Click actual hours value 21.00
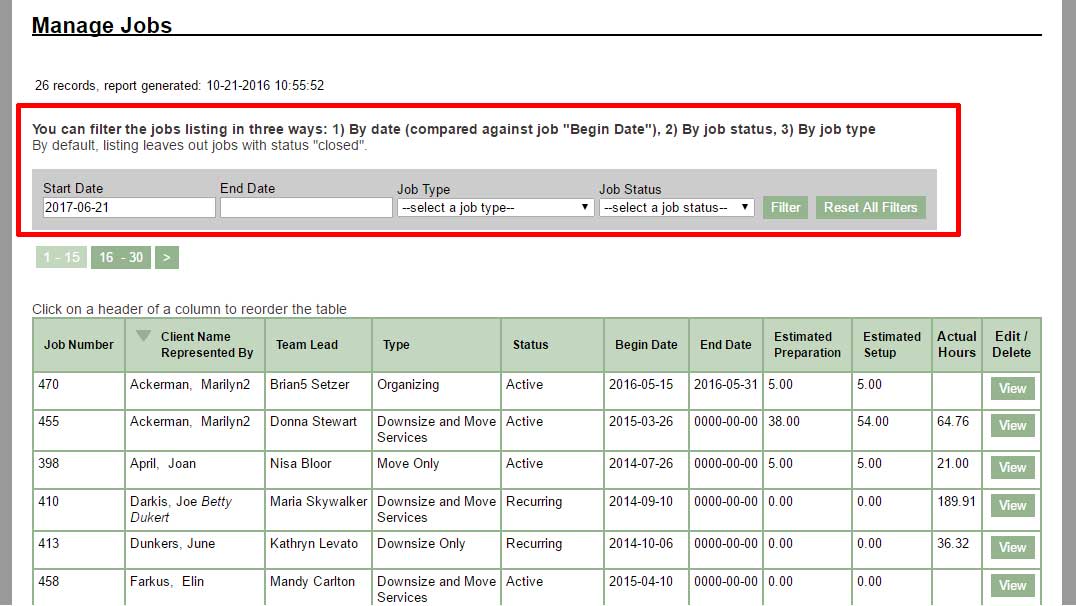The width and height of the screenshot is (1076, 606). pyautogui.click(x=953, y=463)
